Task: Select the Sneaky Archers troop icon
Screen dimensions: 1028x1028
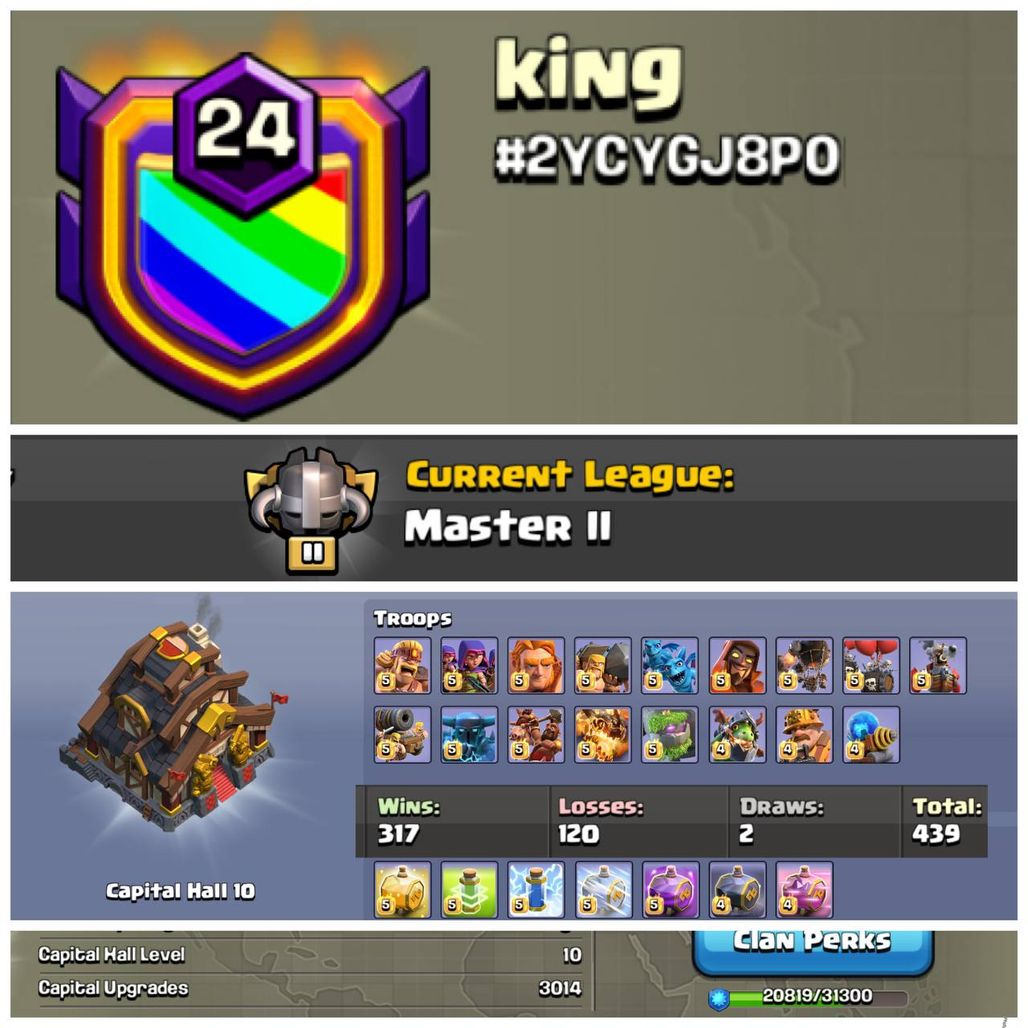Action: click(469, 665)
